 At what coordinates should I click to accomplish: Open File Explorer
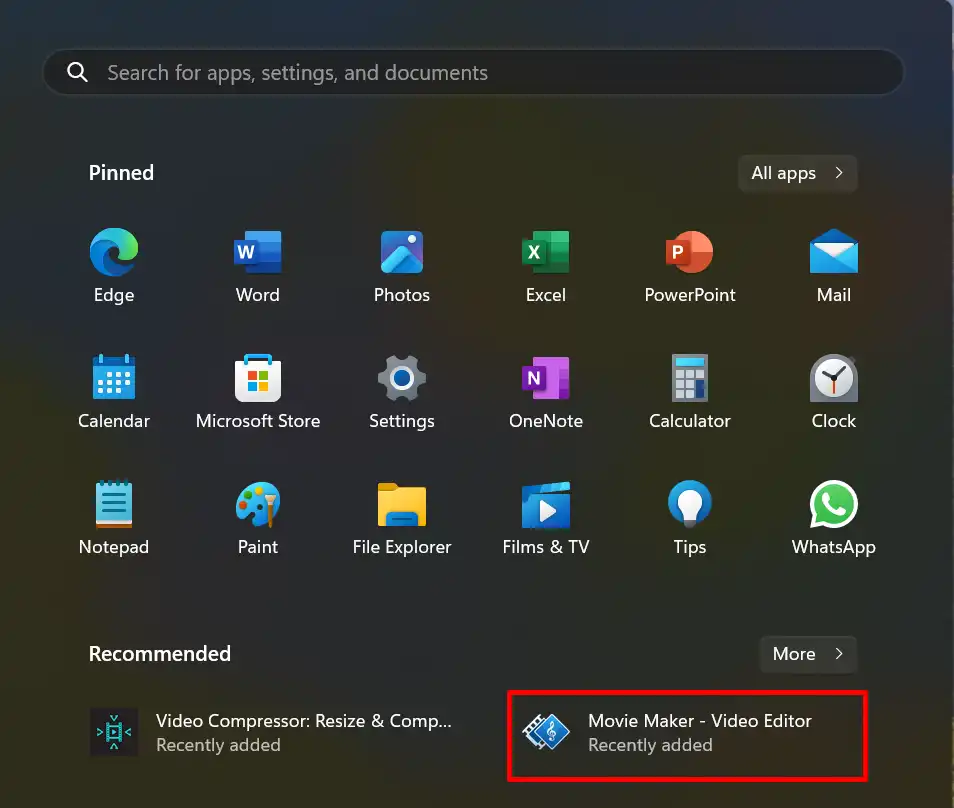pyautogui.click(x=402, y=517)
